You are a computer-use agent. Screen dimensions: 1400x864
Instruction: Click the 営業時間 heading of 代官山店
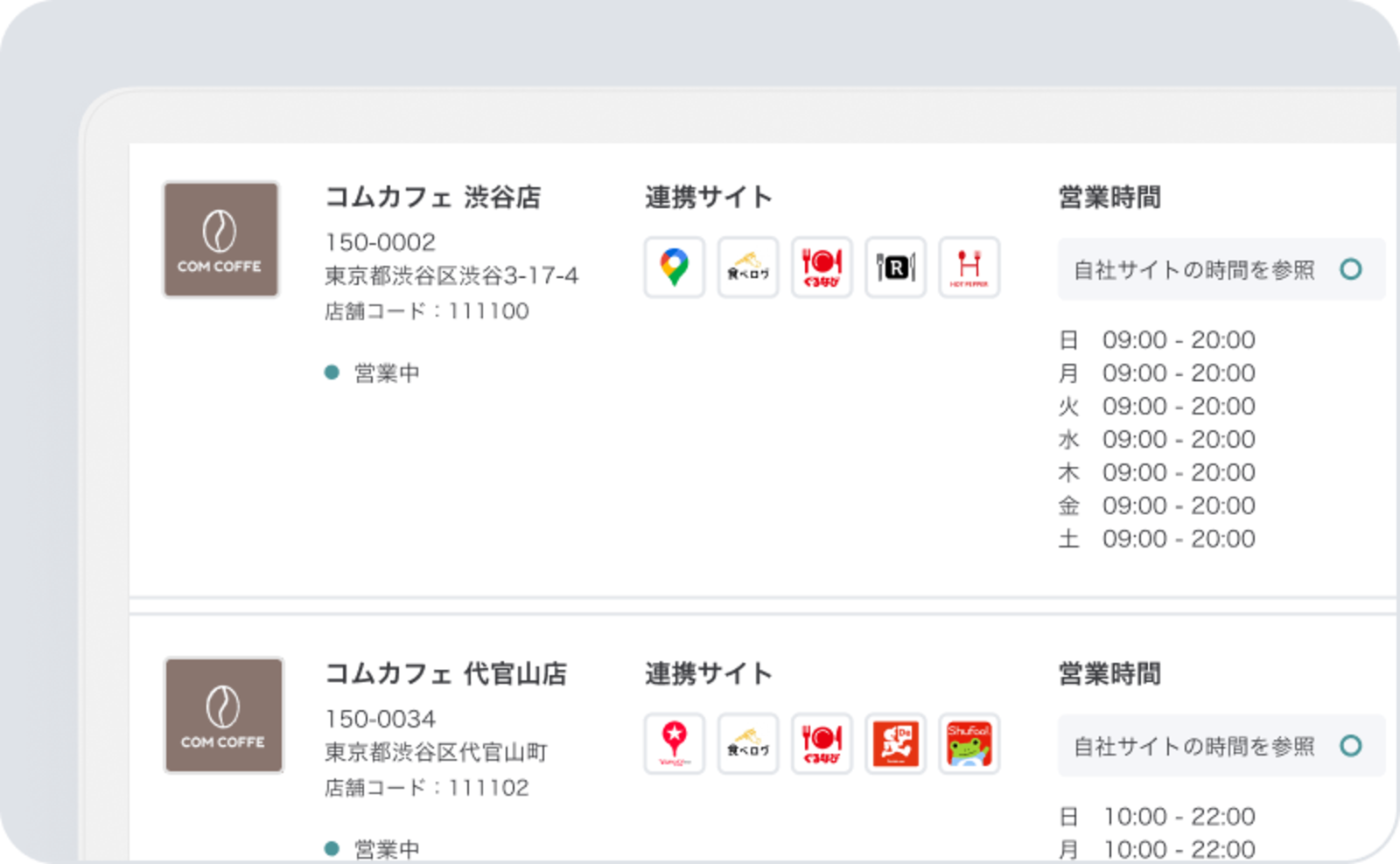point(1109,673)
